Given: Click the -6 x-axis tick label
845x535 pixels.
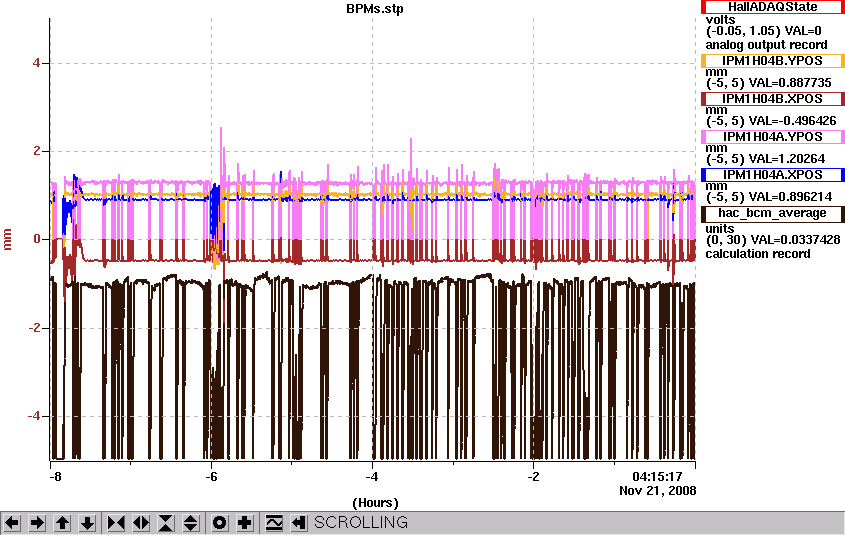Looking at the screenshot, I should click(x=211, y=477).
